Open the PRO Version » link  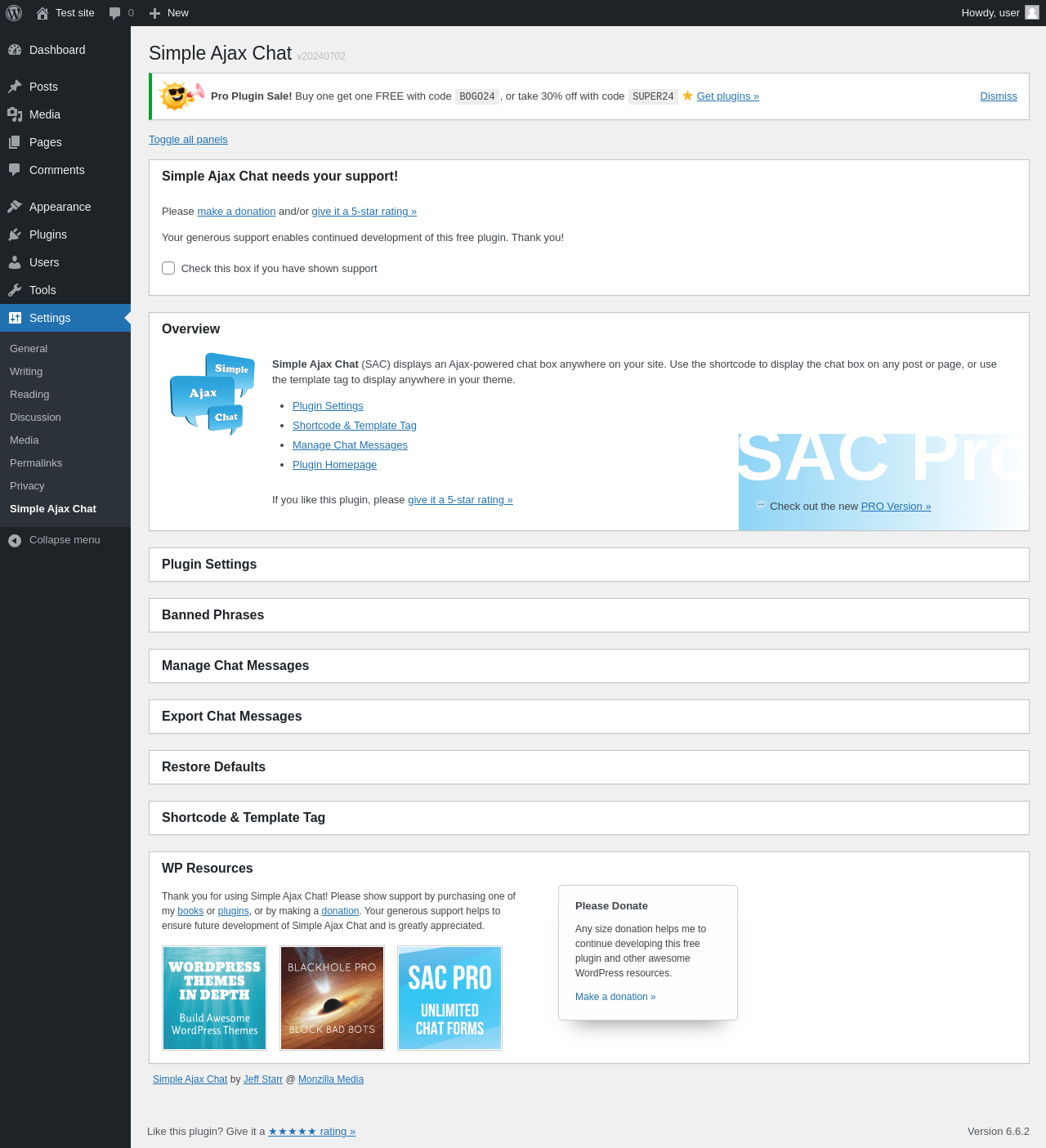tap(896, 507)
